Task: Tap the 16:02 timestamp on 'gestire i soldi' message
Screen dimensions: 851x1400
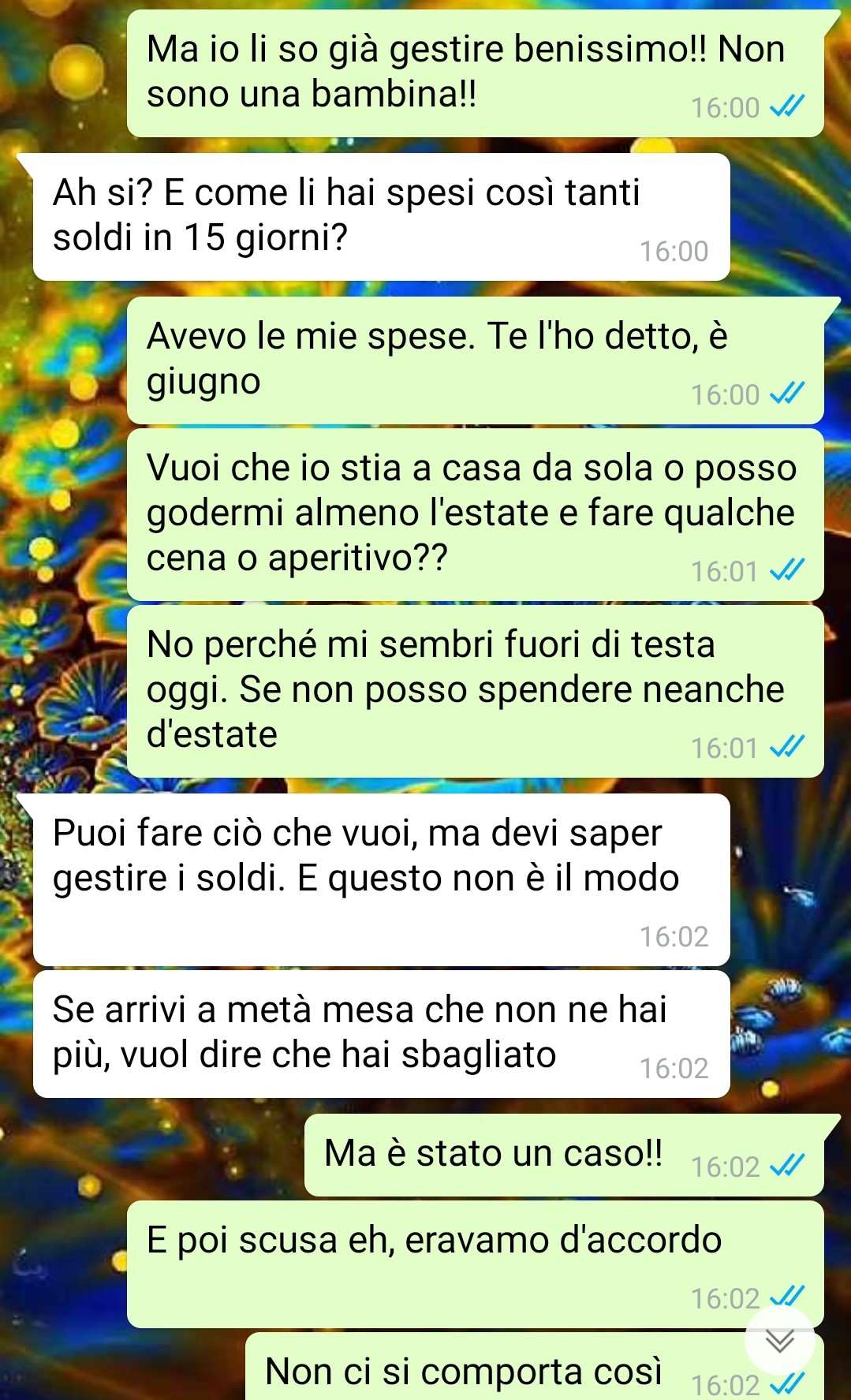Action: pyautogui.click(x=674, y=936)
